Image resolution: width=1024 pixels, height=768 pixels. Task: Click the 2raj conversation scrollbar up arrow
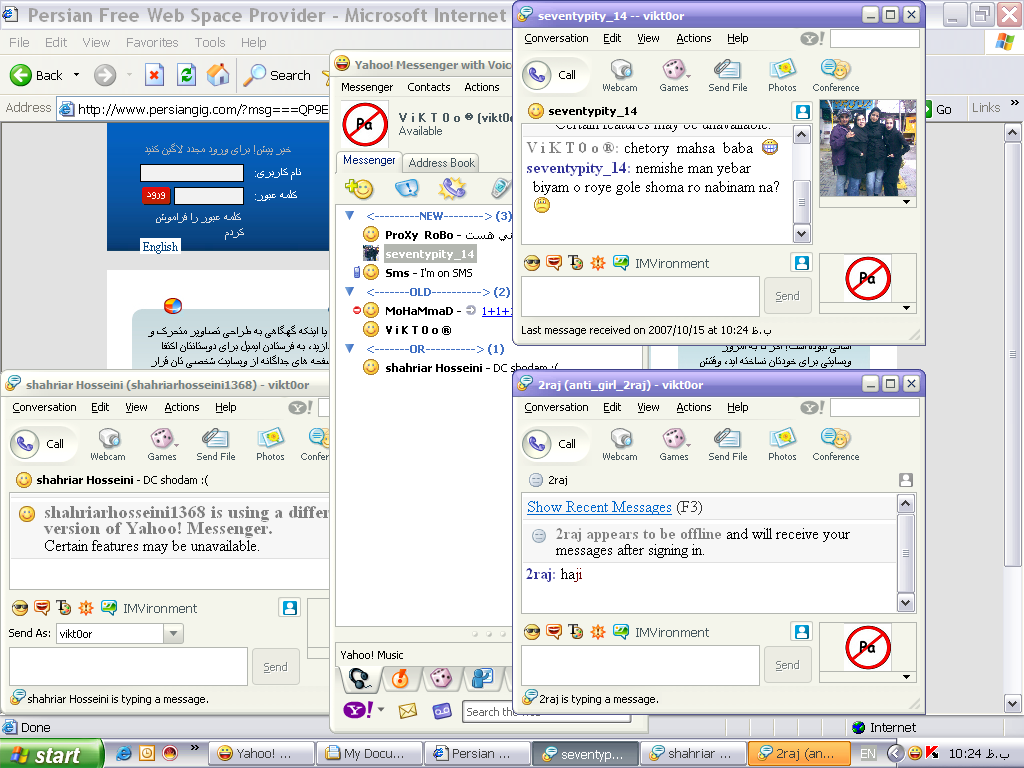(x=905, y=504)
